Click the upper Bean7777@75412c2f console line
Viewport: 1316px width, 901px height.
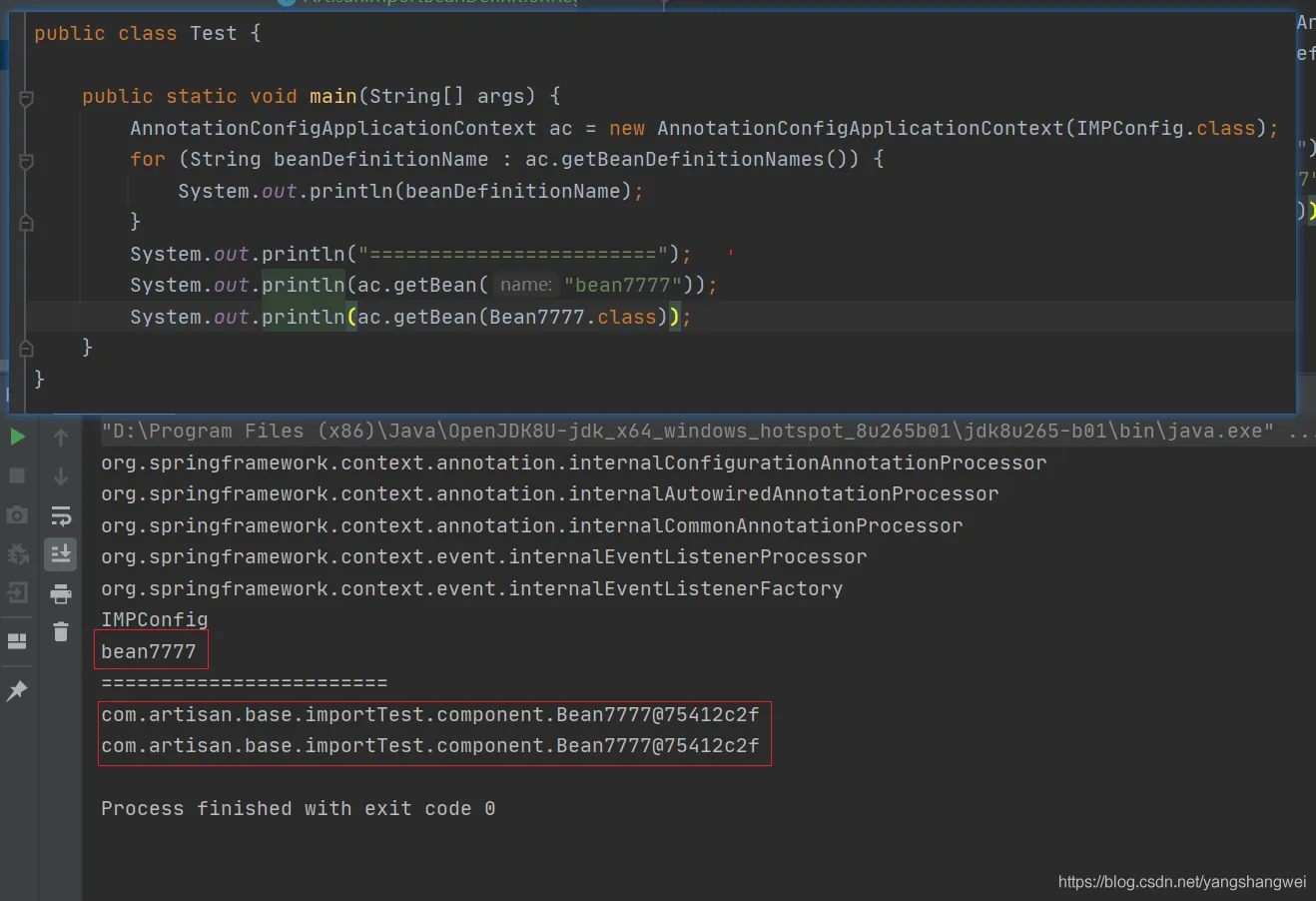[x=430, y=714]
